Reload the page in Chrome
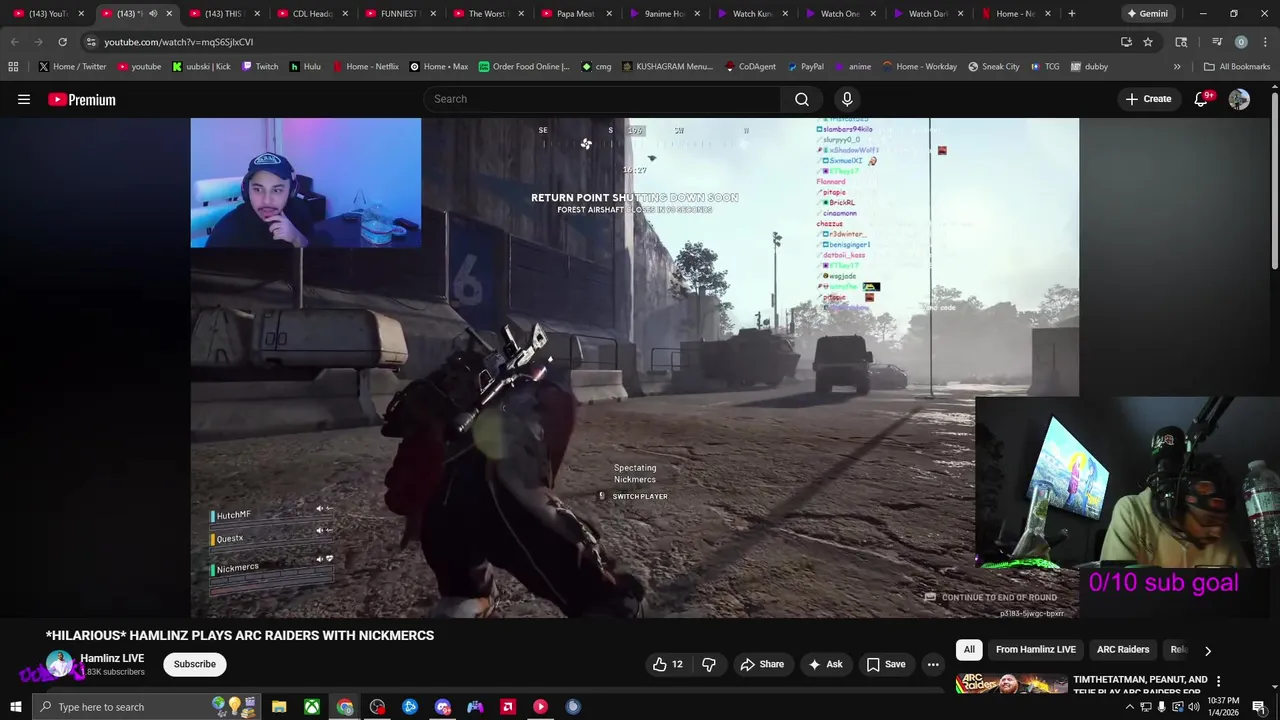Screen dimensions: 1280x720 [x=62, y=42]
